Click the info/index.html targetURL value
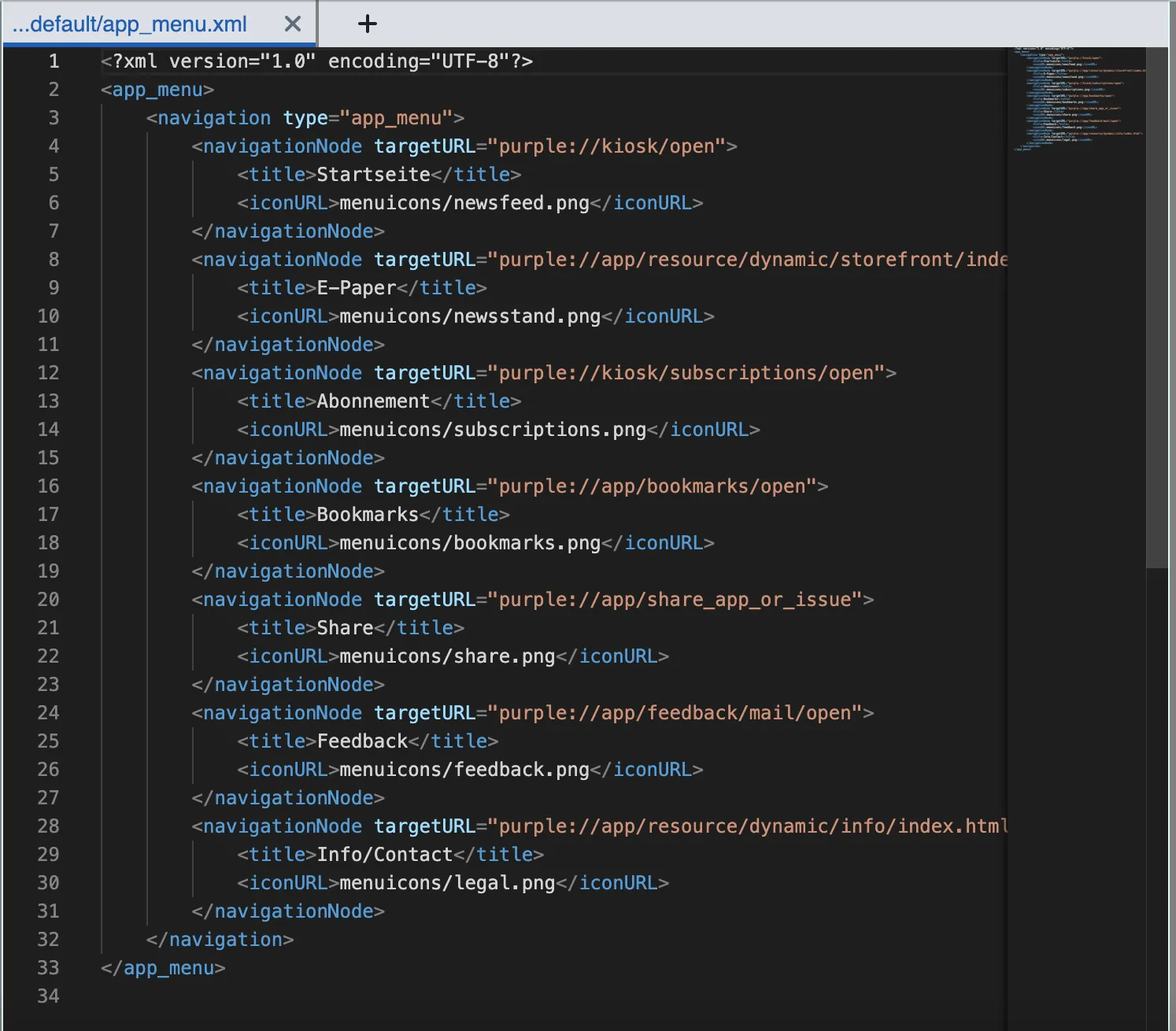This screenshot has width=1176, height=1031. [748, 826]
